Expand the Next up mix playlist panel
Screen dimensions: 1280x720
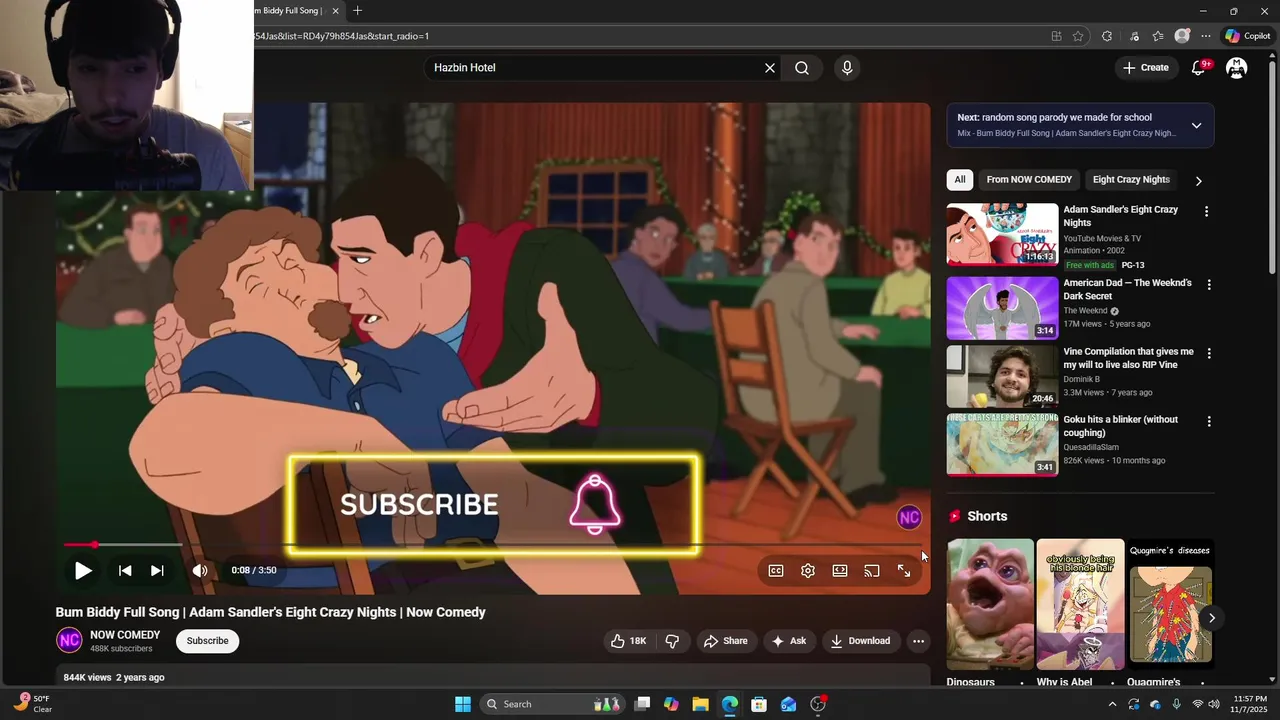pyautogui.click(x=1196, y=126)
